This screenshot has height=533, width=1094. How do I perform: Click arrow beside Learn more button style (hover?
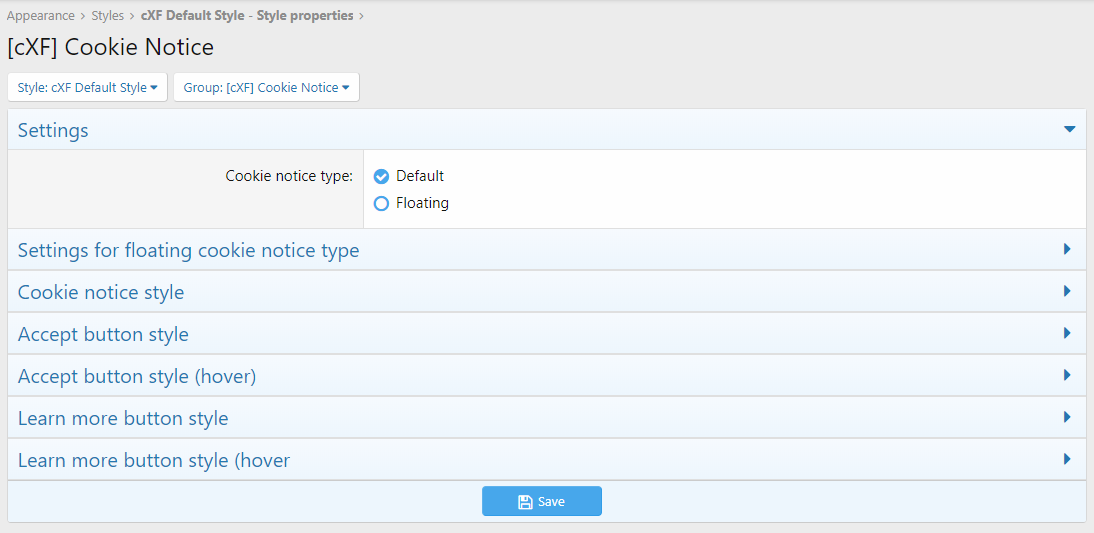click(x=1067, y=460)
